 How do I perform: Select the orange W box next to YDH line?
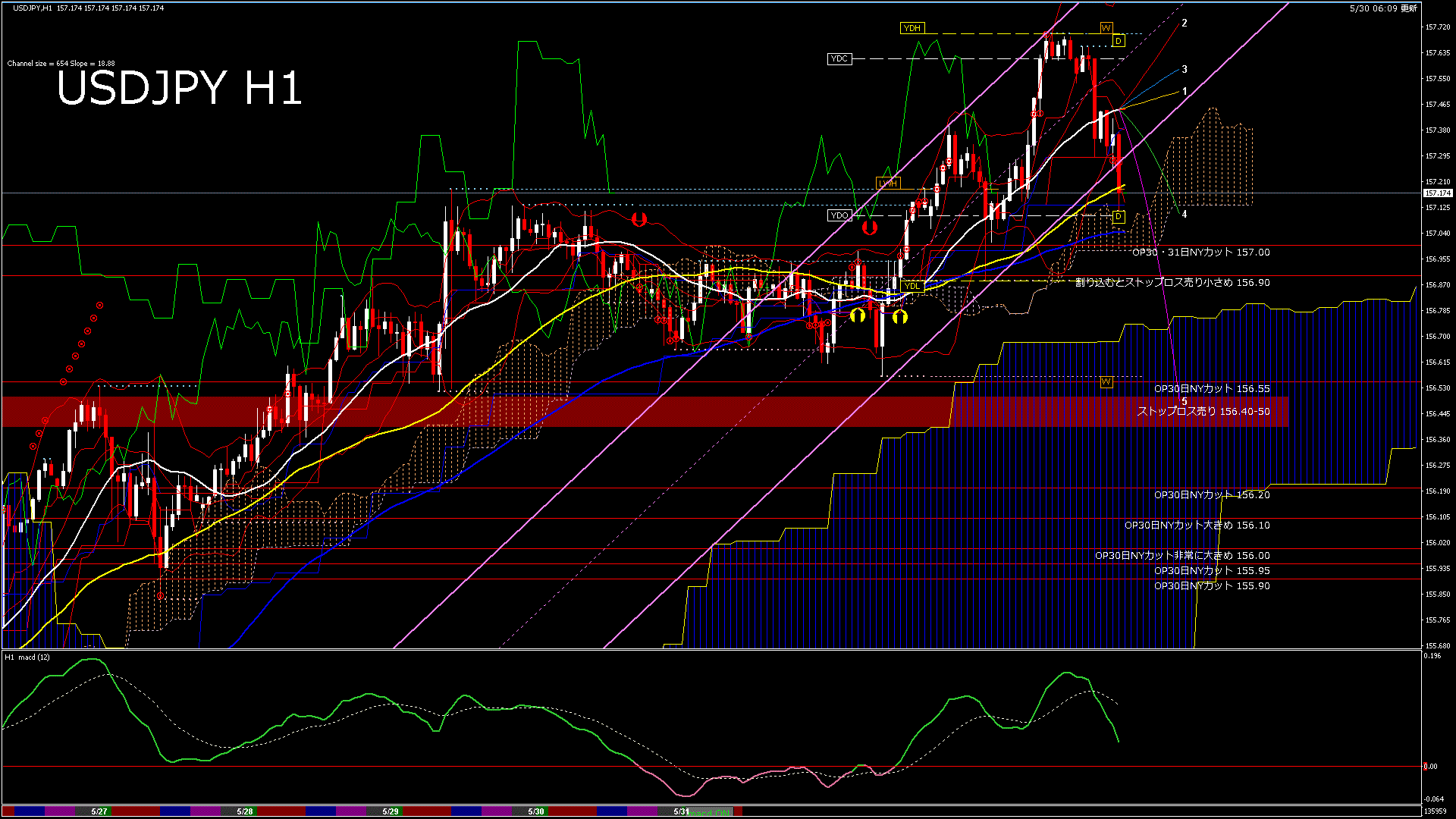[x=1106, y=28]
